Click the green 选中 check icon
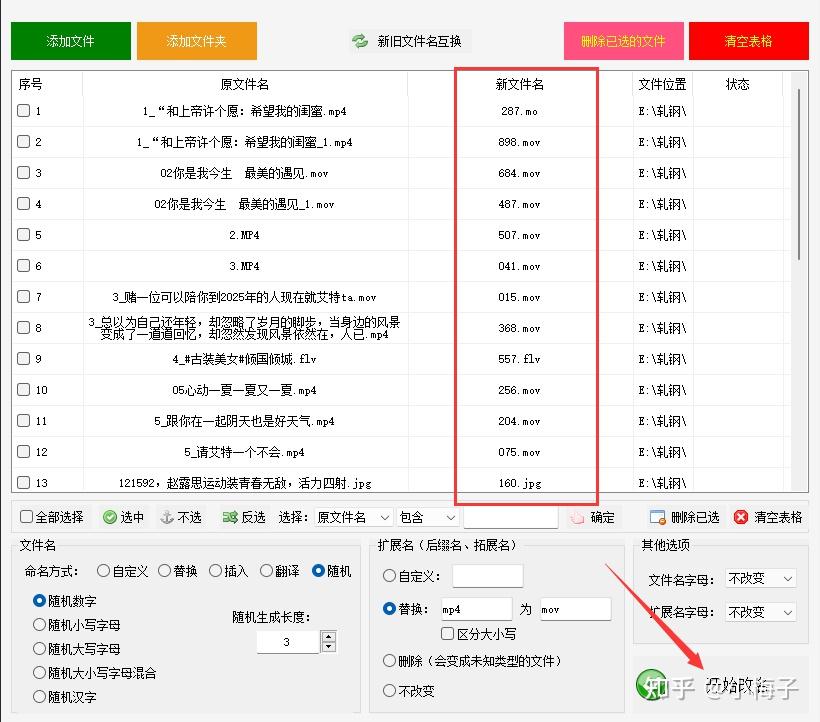The image size is (820, 722). pyautogui.click(x=110, y=517)
